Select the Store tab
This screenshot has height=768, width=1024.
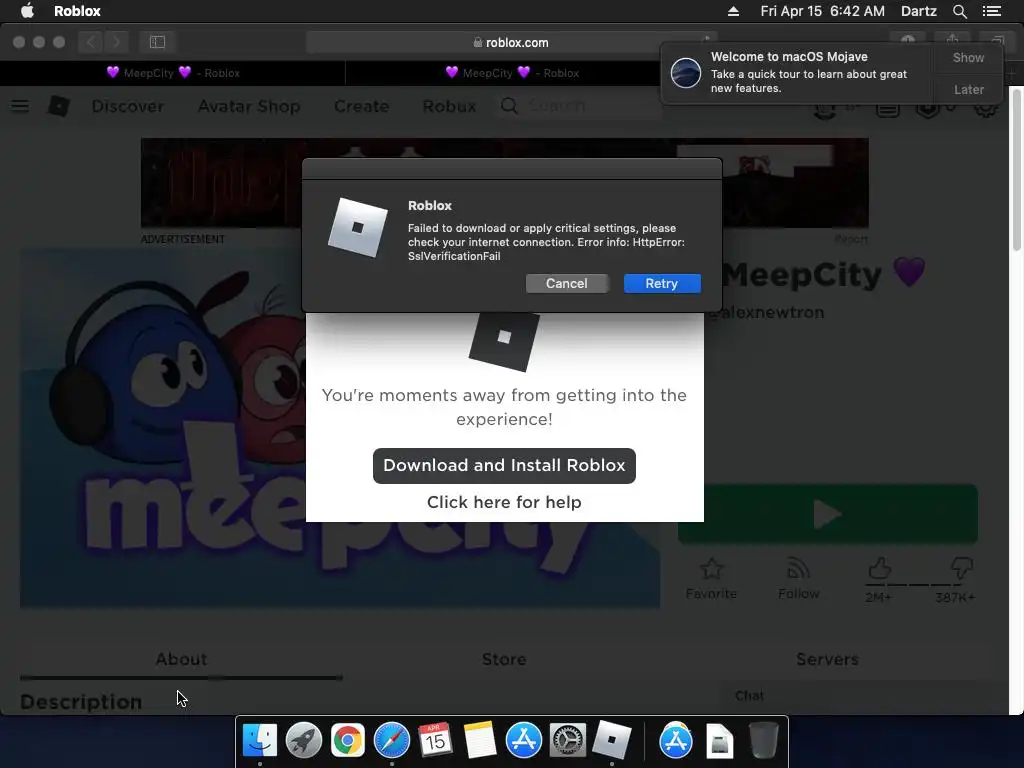[x=504, y=660]
